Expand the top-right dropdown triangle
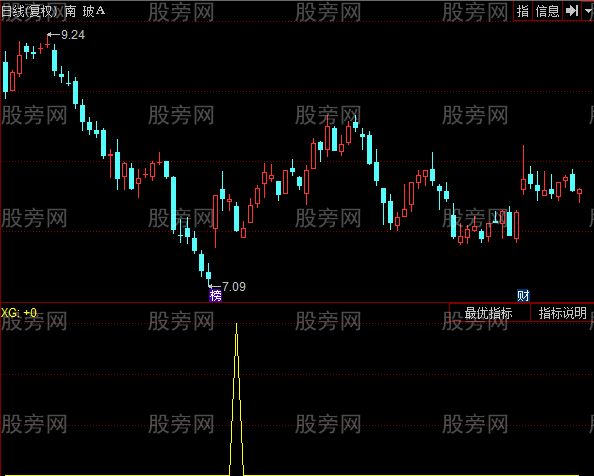This screenshot has width=594, height=476. click(x=587, y=11)
